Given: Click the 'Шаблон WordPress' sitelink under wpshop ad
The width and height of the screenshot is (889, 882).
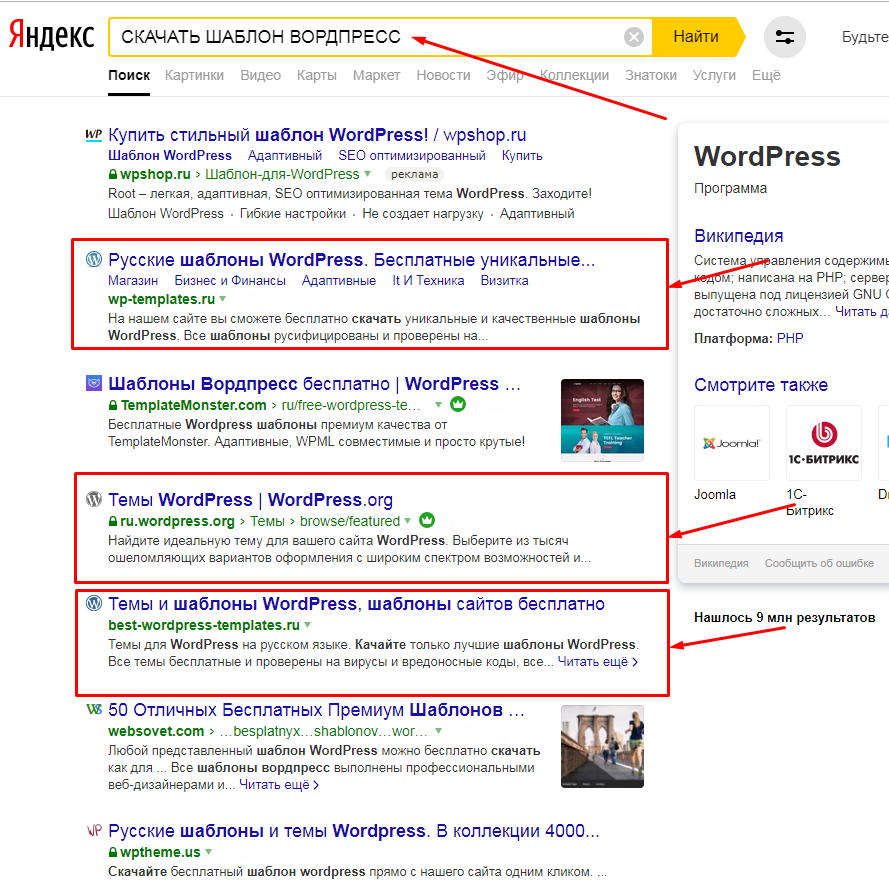Looking at the screenshot, I should (170, 155).
